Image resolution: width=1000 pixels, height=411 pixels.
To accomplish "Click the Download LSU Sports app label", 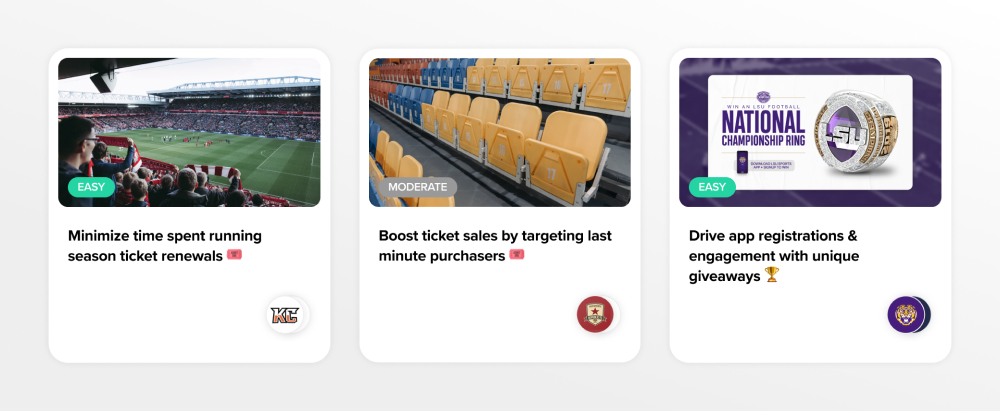I will pyautogui.click(x=771, y=165).
